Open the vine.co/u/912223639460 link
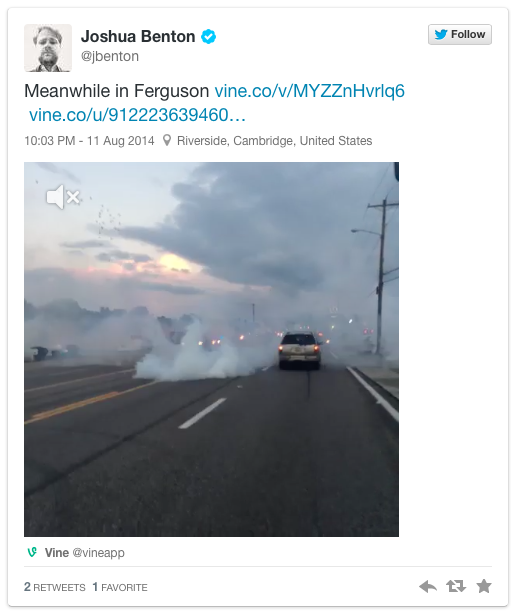This screenshot has height=616, width=511. coord(137,115)
